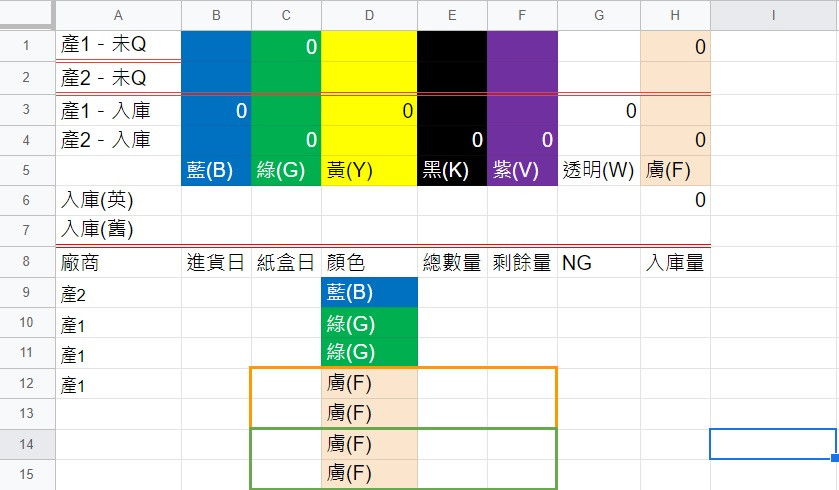
Task: Select the 黃(Y) yellow label cell
Action: click(x=369, y=171)
